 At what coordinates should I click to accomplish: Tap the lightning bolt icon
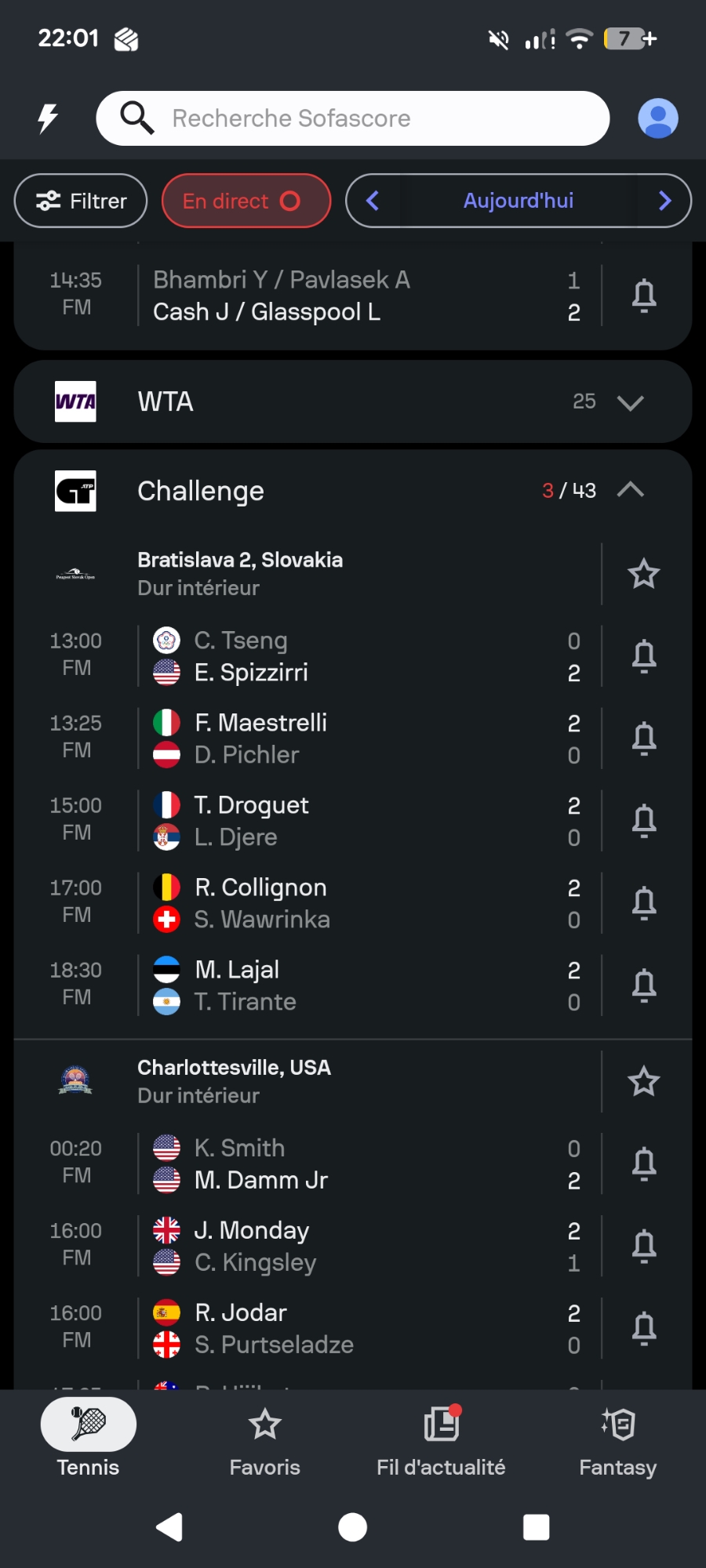48,118
